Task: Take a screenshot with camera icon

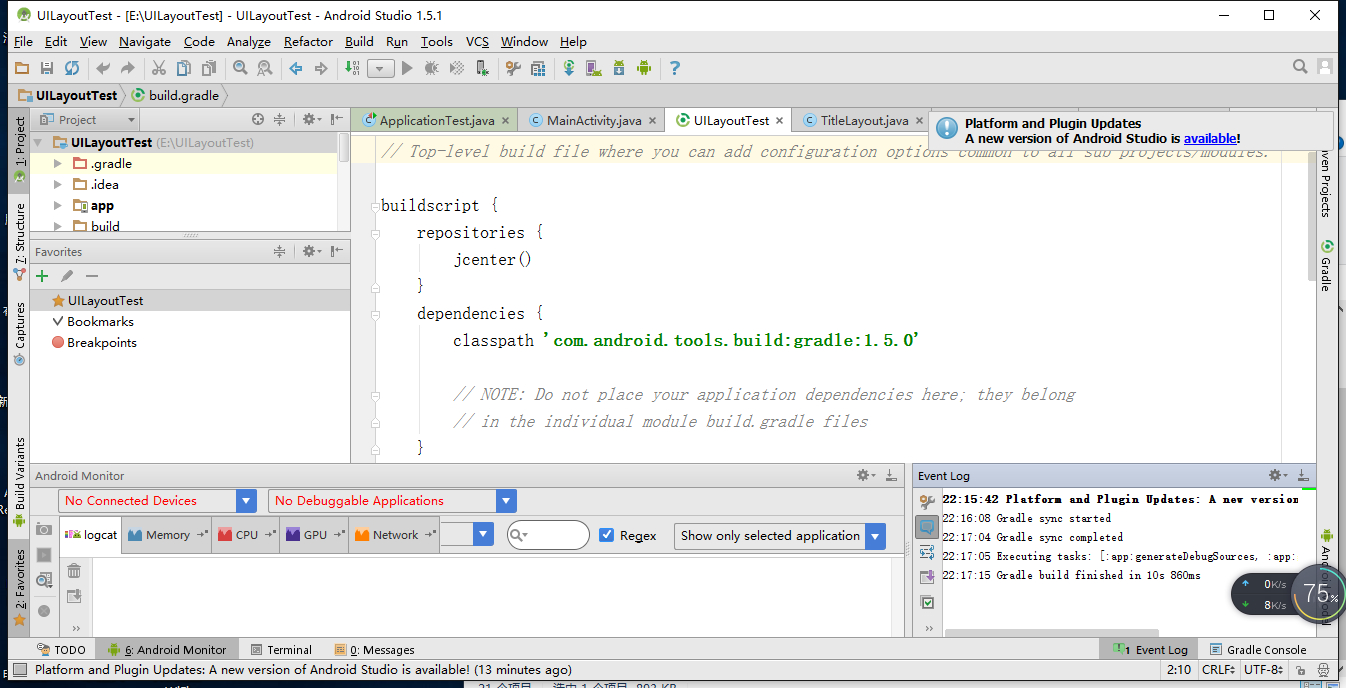Action: coord(44,529)
